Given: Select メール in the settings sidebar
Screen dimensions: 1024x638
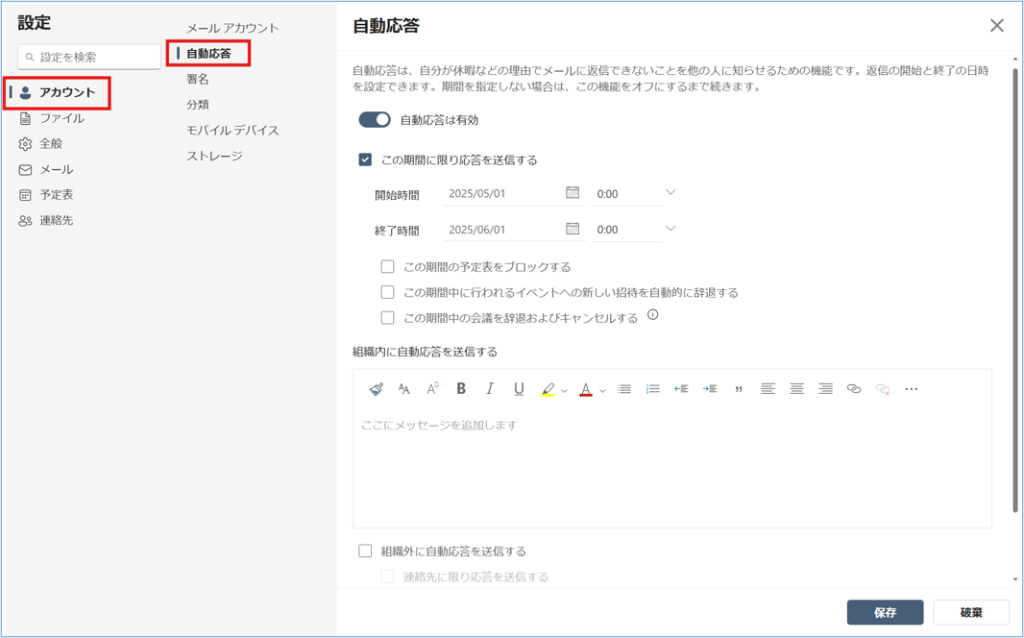Looking at the screenshot, I should pyautogui.click(x=56, y=169).
